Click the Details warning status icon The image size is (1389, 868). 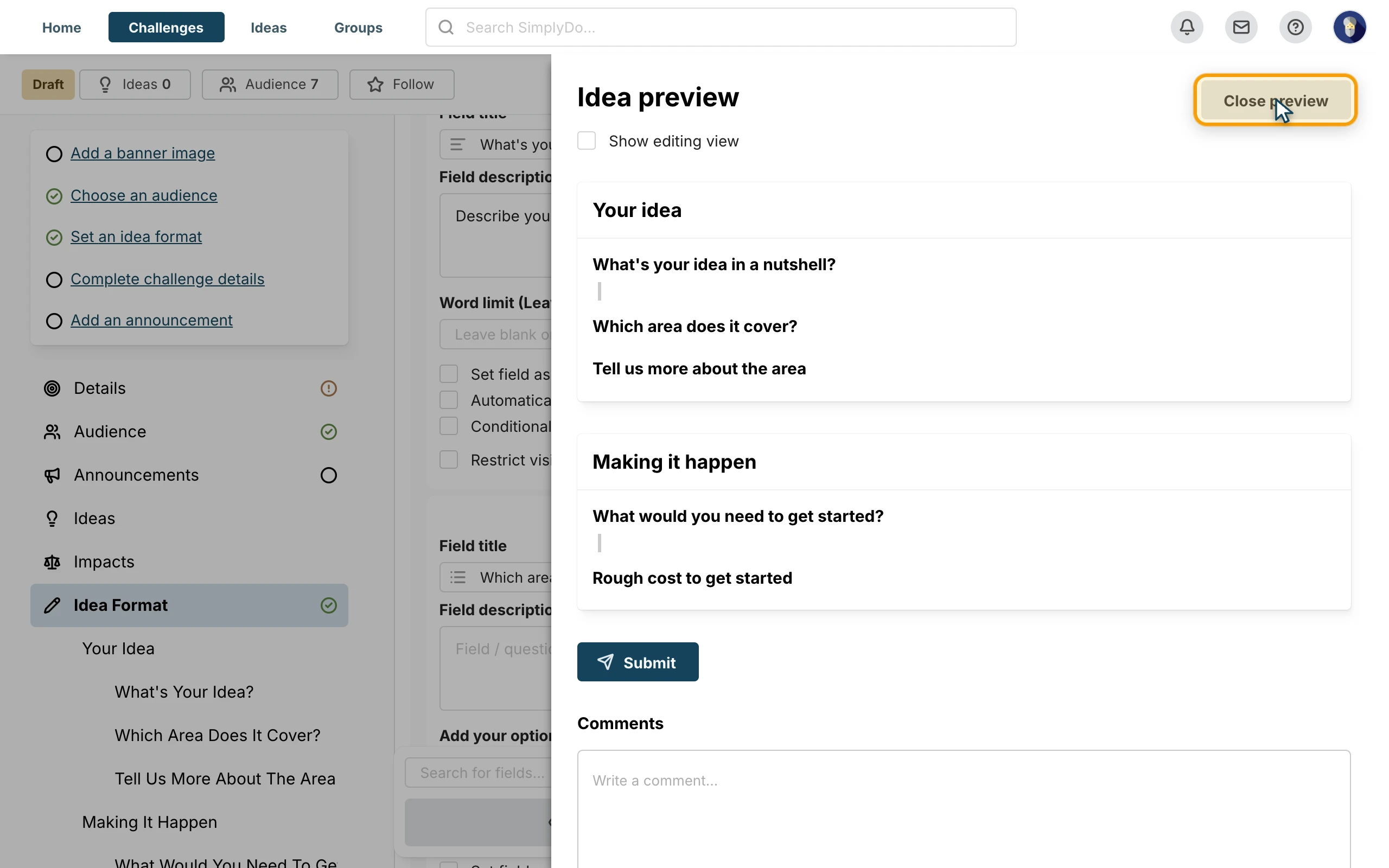coord(328,388)
